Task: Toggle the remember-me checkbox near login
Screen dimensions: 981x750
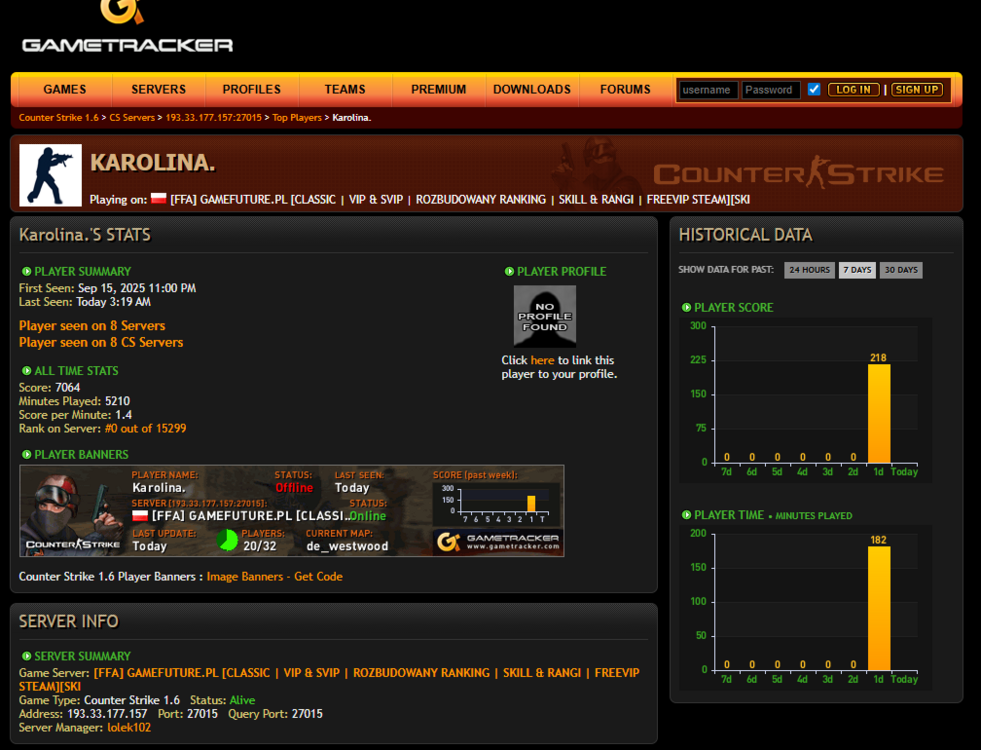Action: click(814, 90)
